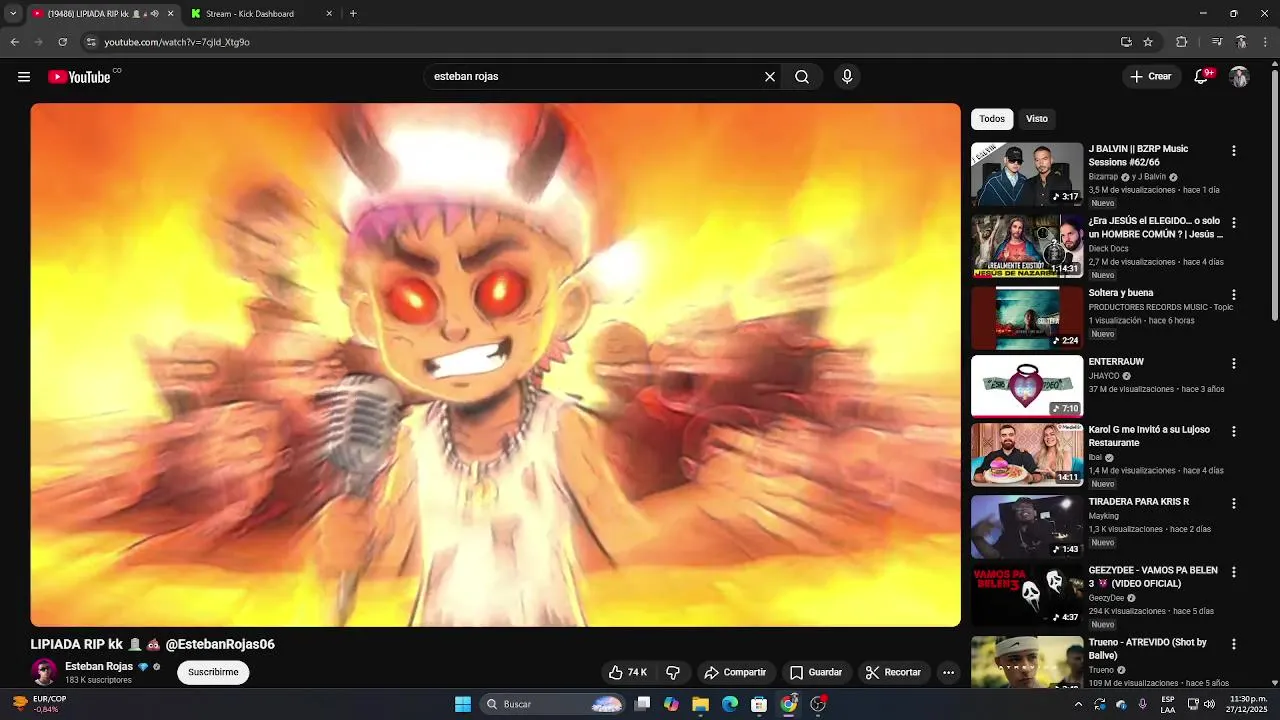Open options for Sobera y buena
Viewport: 1280px width, 720px height.
click(x=1233, y=295)
